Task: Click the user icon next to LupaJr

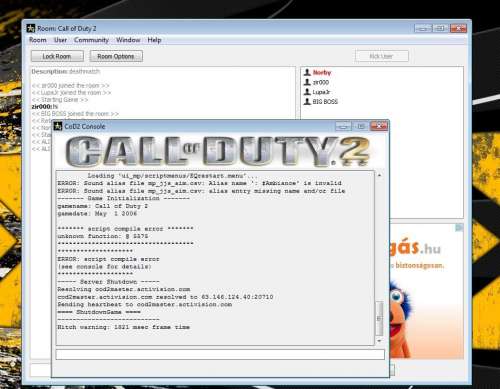Action: 307,92
